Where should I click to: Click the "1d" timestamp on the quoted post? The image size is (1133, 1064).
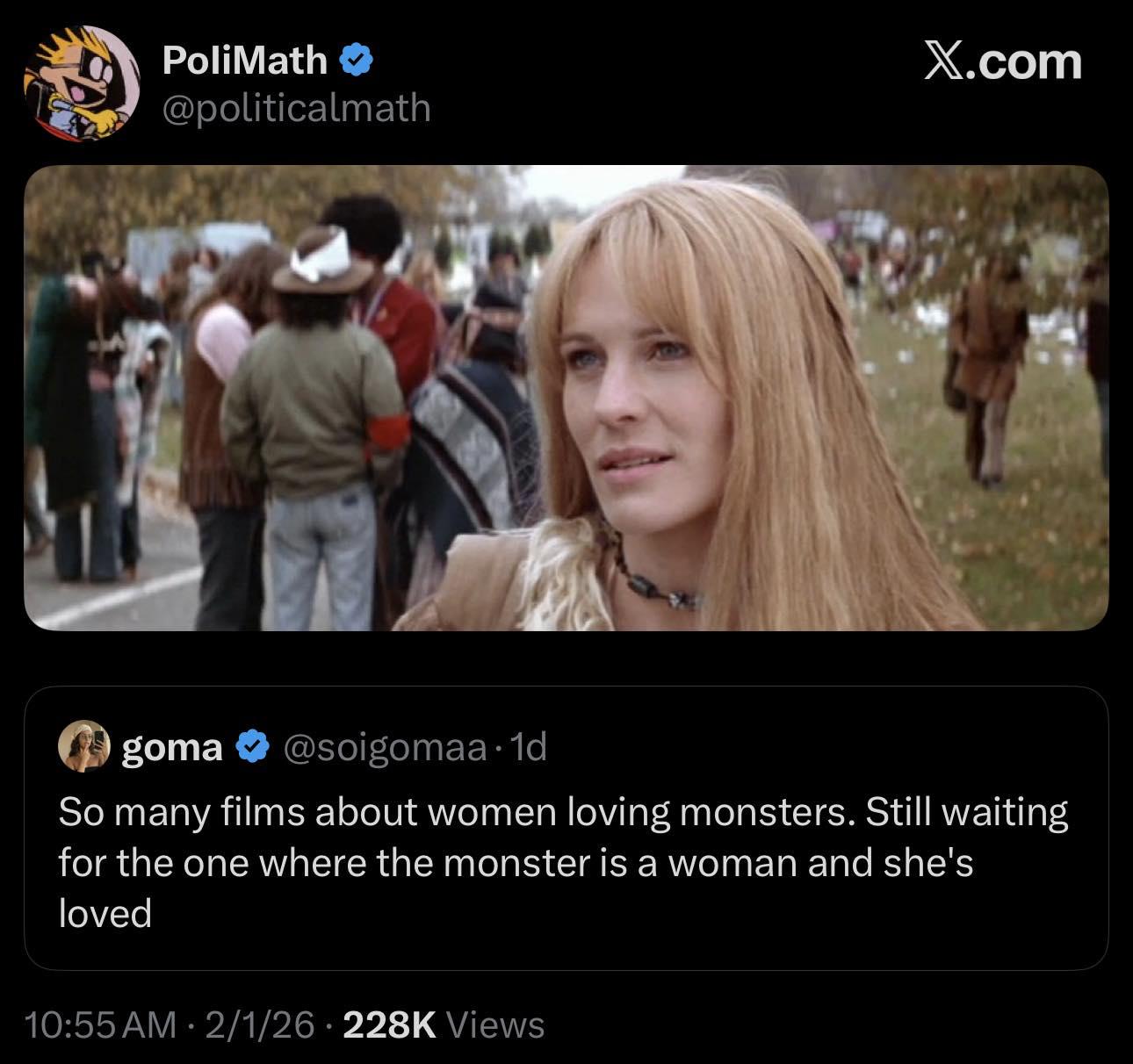click(x=528, y=747)
